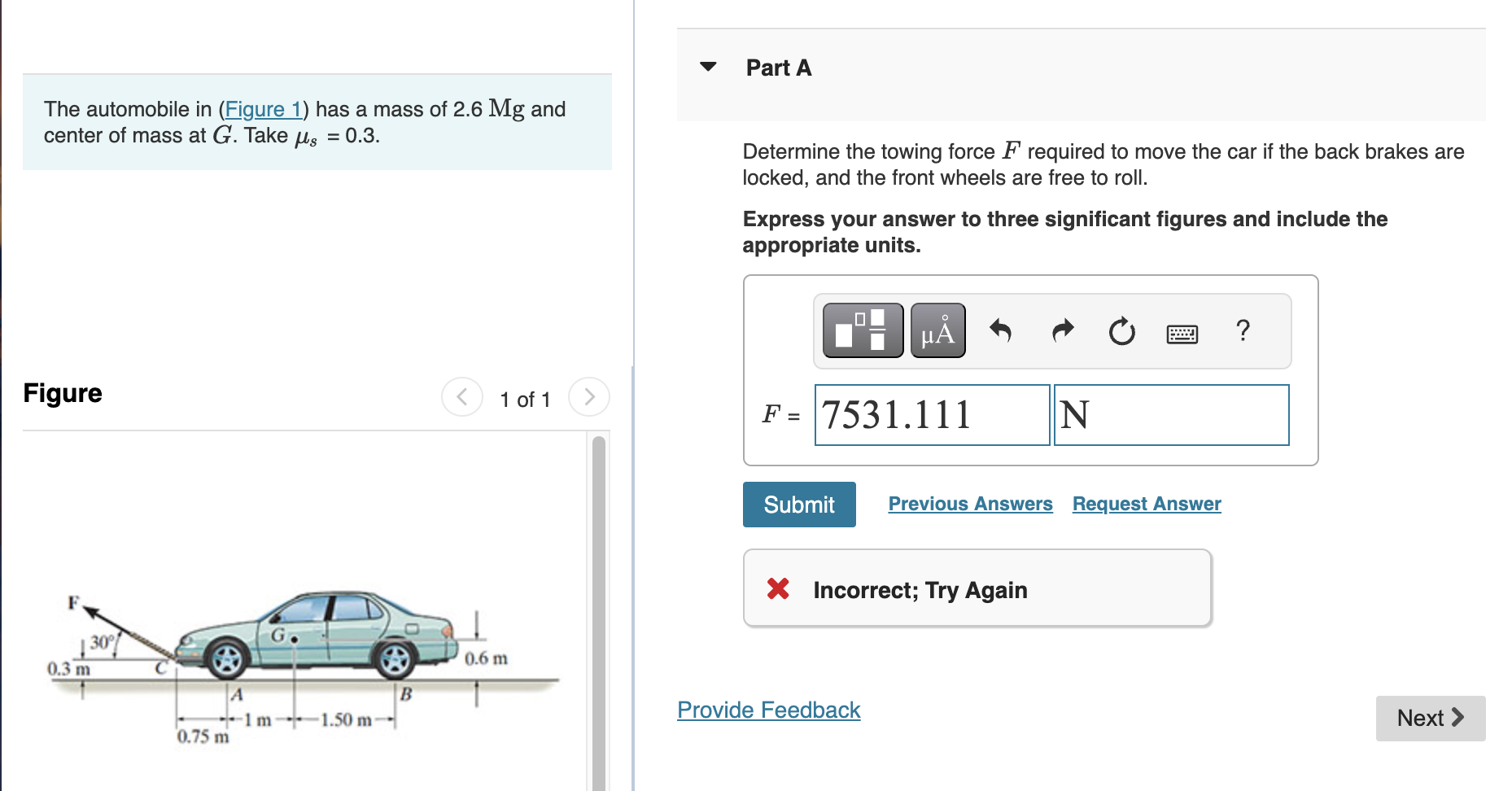Collapse the Part A section
The width and height of the screenshot is (1512, 791).
coord(709,67)
